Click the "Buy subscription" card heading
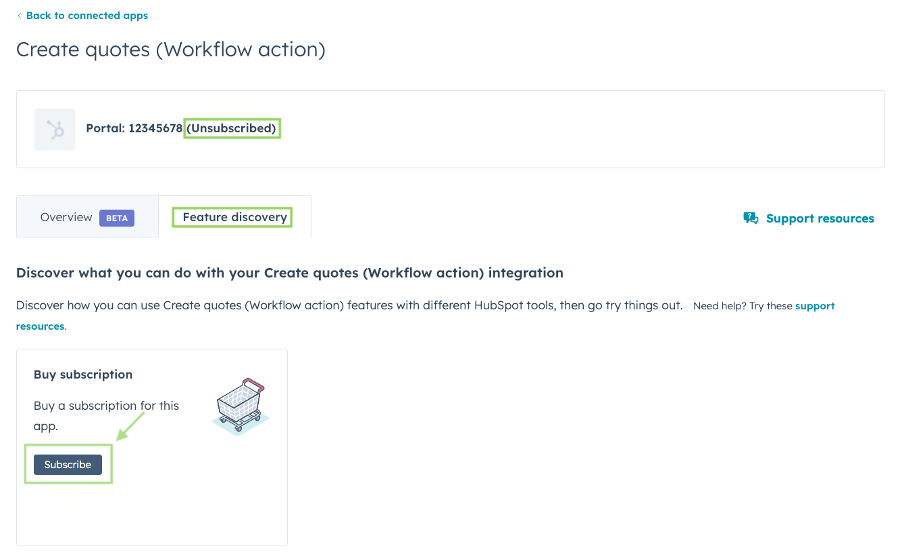The image size is (902, 558). (x=83, y=374)
